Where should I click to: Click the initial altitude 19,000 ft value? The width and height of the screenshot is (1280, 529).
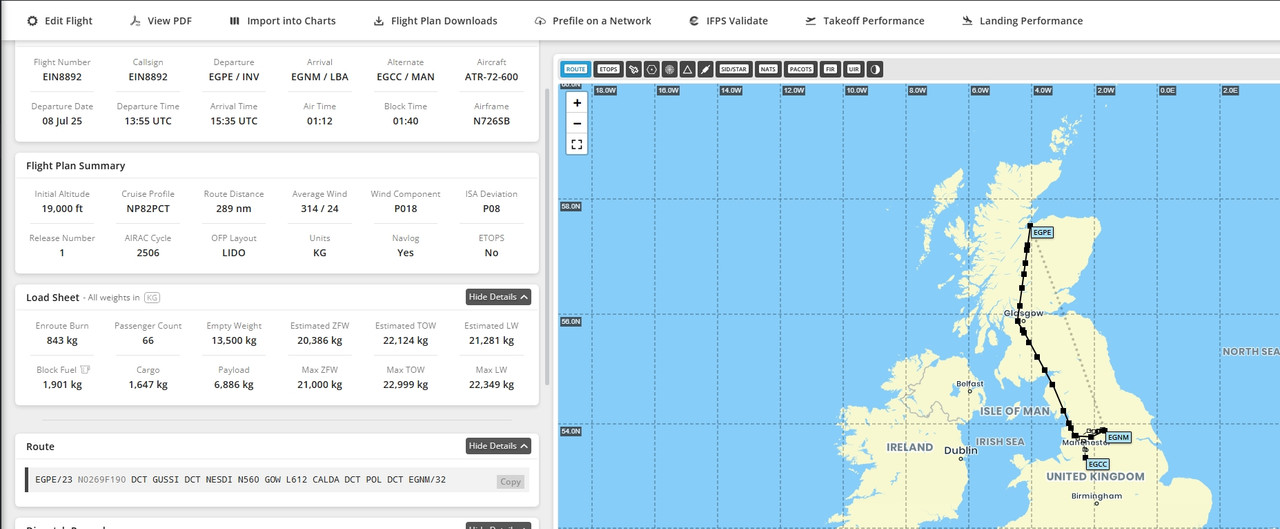[x=62, y=209]
